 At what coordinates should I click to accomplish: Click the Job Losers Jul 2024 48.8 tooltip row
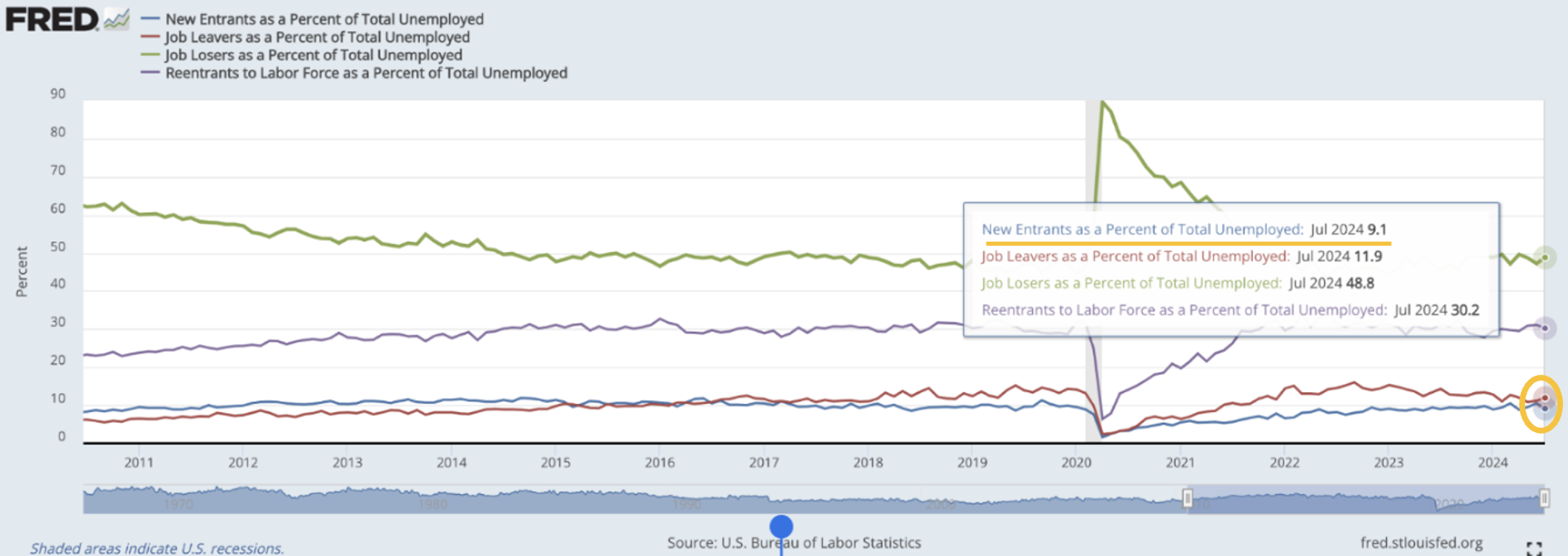tap(1177, 283)
